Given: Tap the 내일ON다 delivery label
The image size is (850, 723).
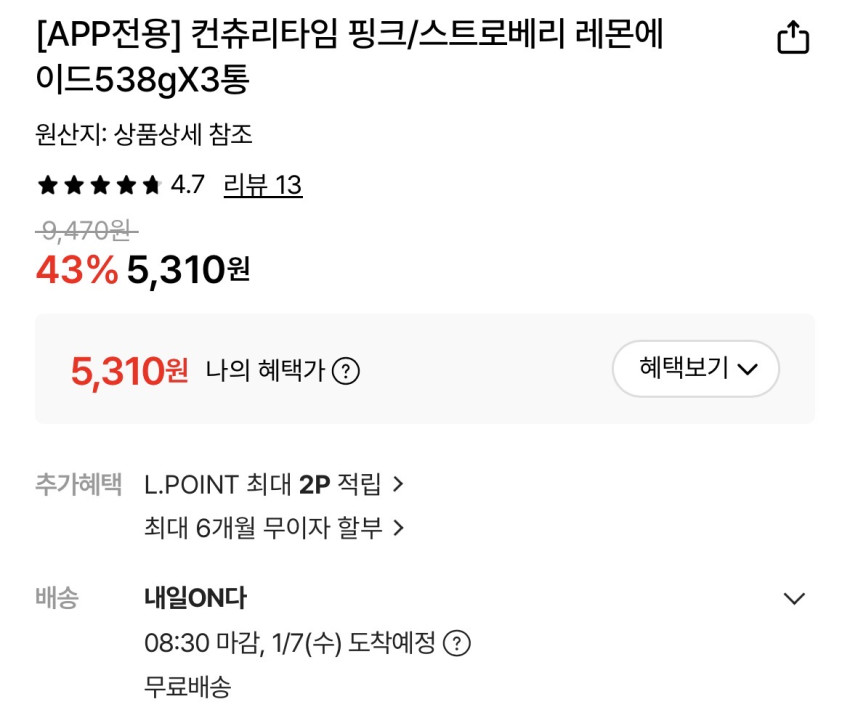Looking at the screenshot, I should pos(195,599).
